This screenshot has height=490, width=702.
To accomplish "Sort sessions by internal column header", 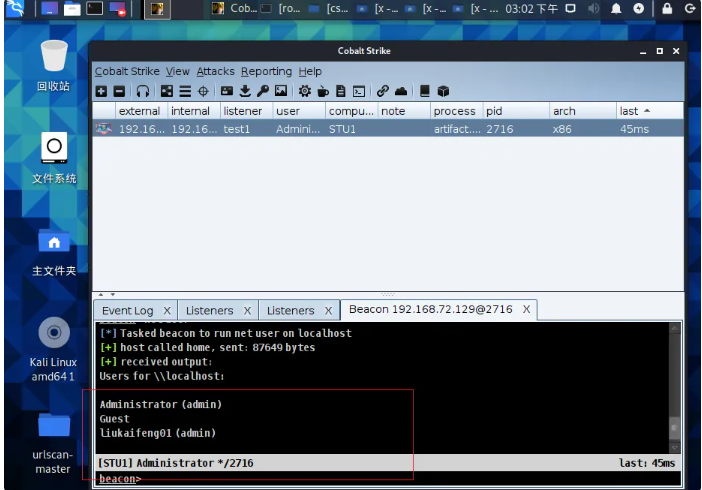I will point(193,111).
